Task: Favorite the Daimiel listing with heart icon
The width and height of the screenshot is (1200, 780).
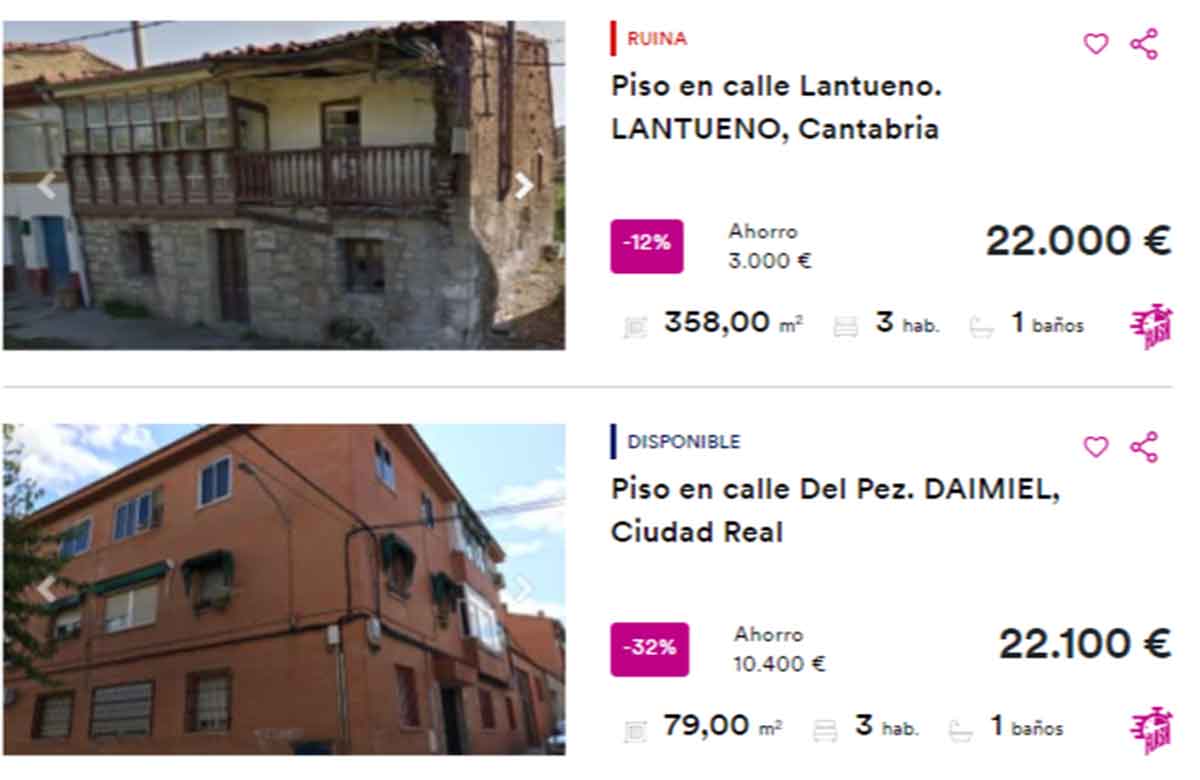Action: pos(1096,447)
